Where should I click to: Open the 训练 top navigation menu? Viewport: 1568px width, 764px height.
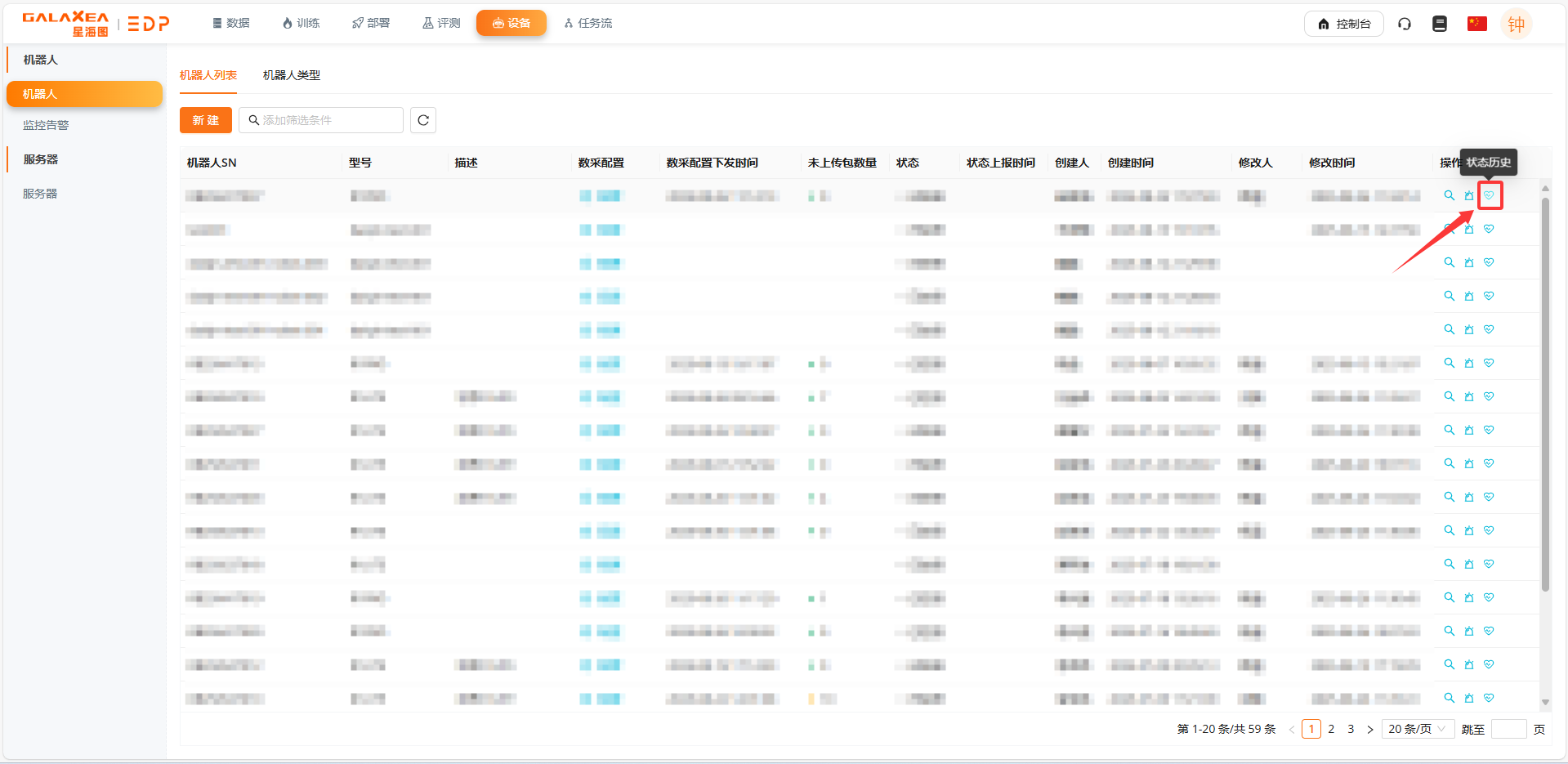(x=301, y=23)
